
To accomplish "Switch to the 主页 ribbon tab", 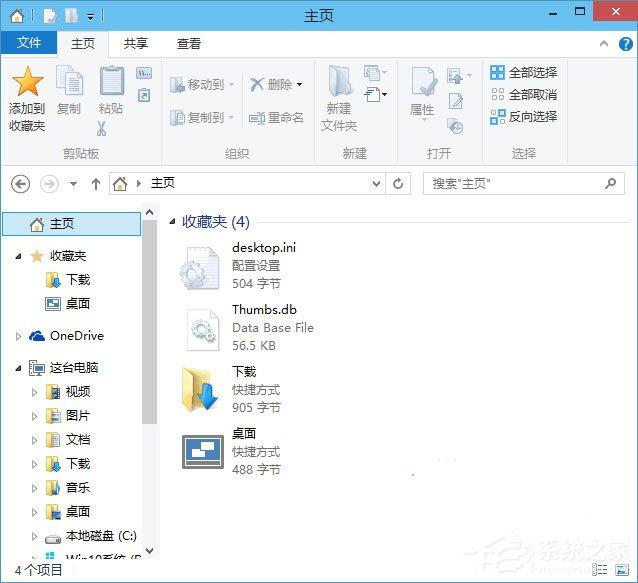I will tap(83, 44).
